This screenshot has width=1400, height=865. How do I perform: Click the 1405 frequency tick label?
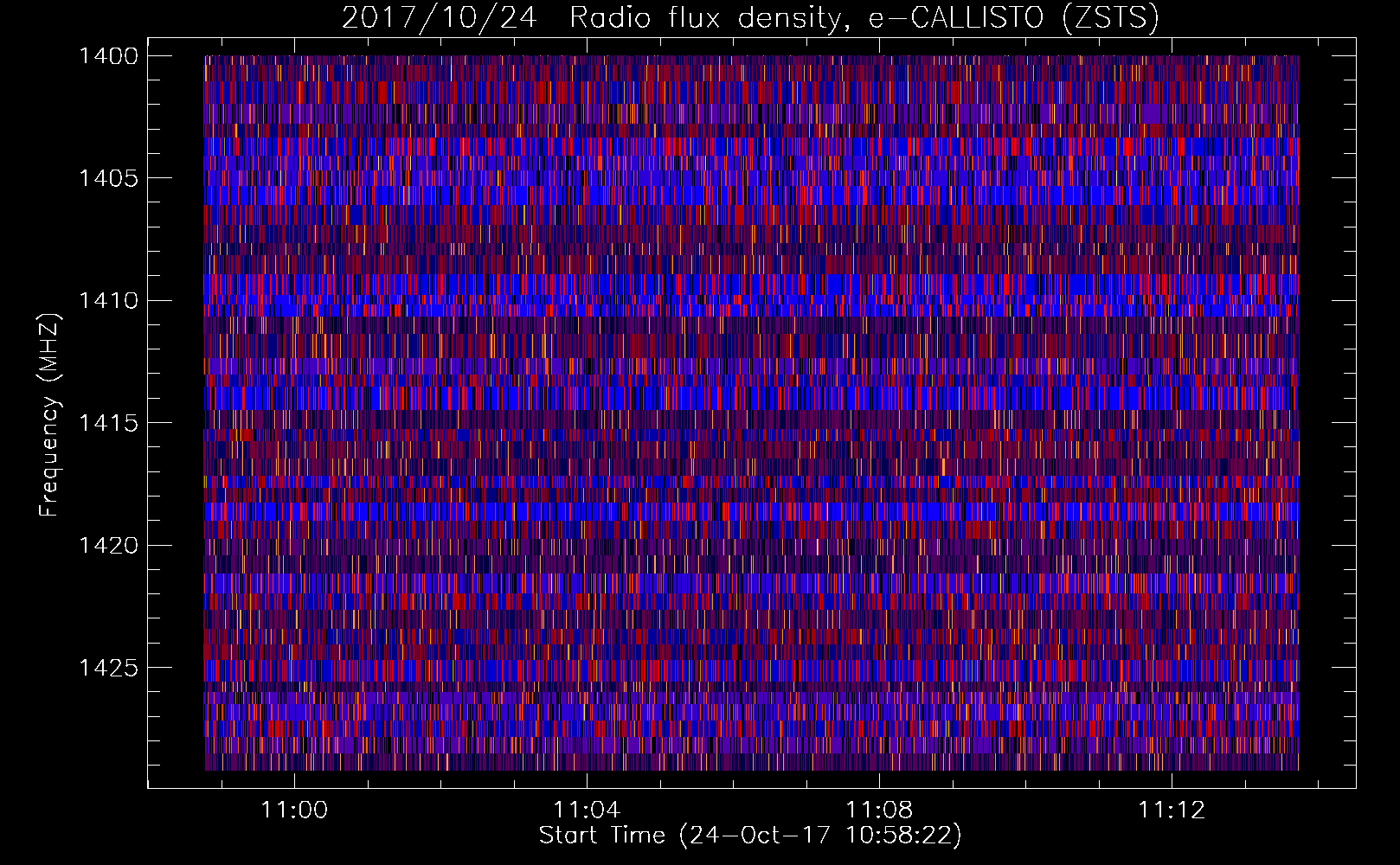click(x=108, y=178)
